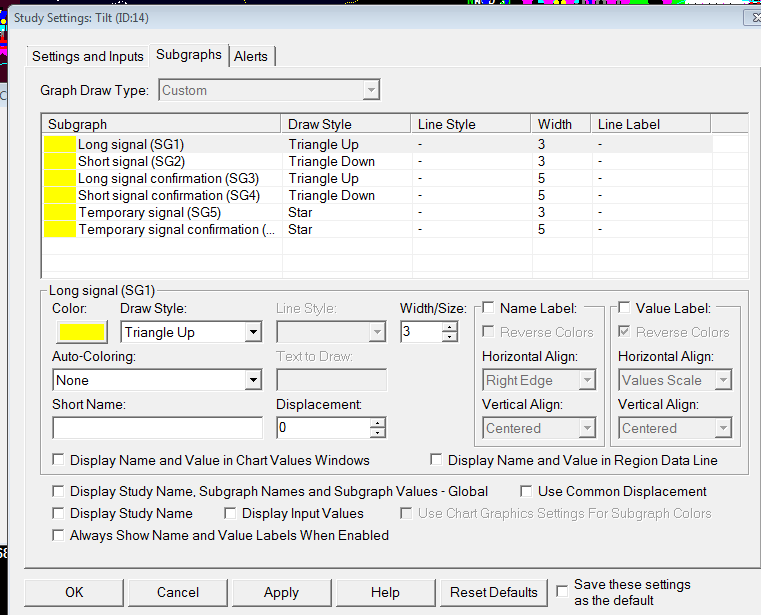This screenshot has width=761, height=615.
Task: Click Star draw style of Temporary signal (SG5)
Action: (x=300, y=212)
